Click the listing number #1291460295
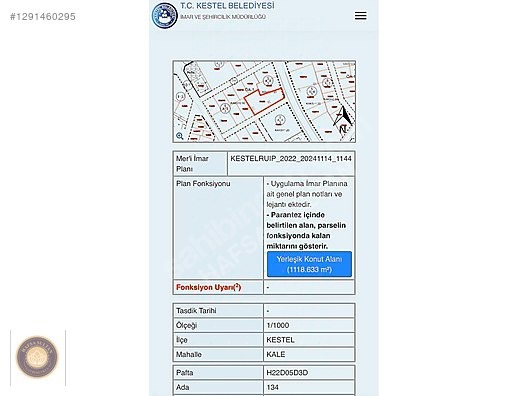Image resolution: width=528 pixels, height=396 pixels. coord(43,17)
